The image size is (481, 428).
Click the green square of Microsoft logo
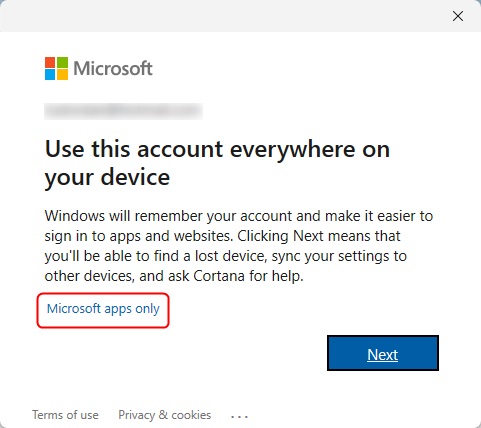coord(62,62)
